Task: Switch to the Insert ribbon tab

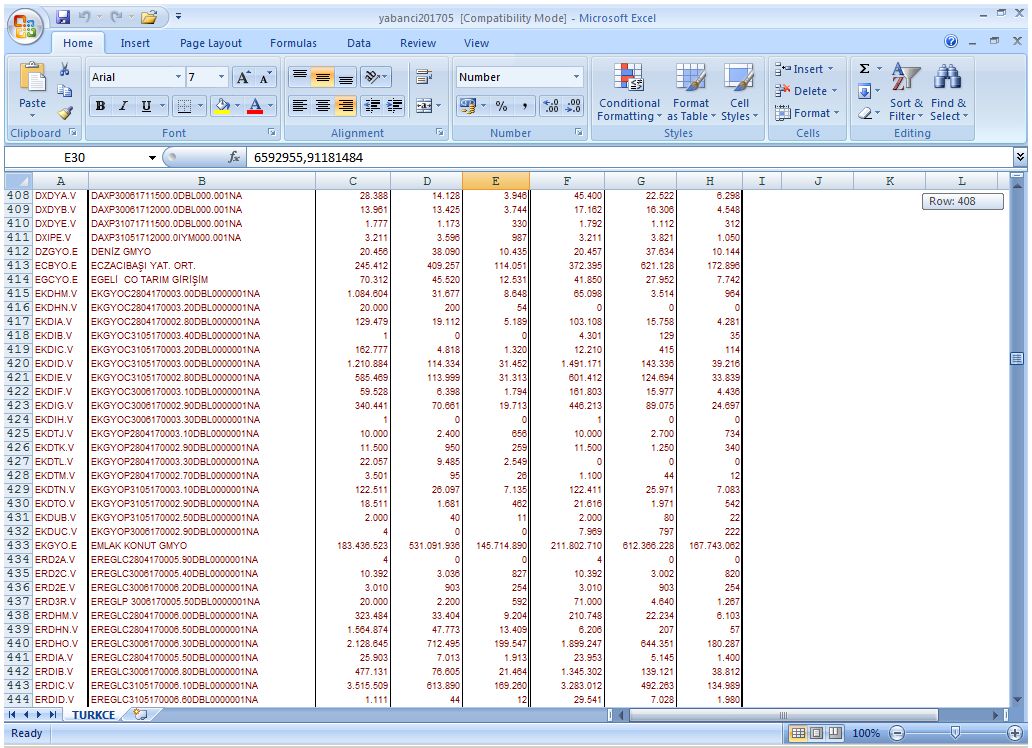Action: coord(135,43)
